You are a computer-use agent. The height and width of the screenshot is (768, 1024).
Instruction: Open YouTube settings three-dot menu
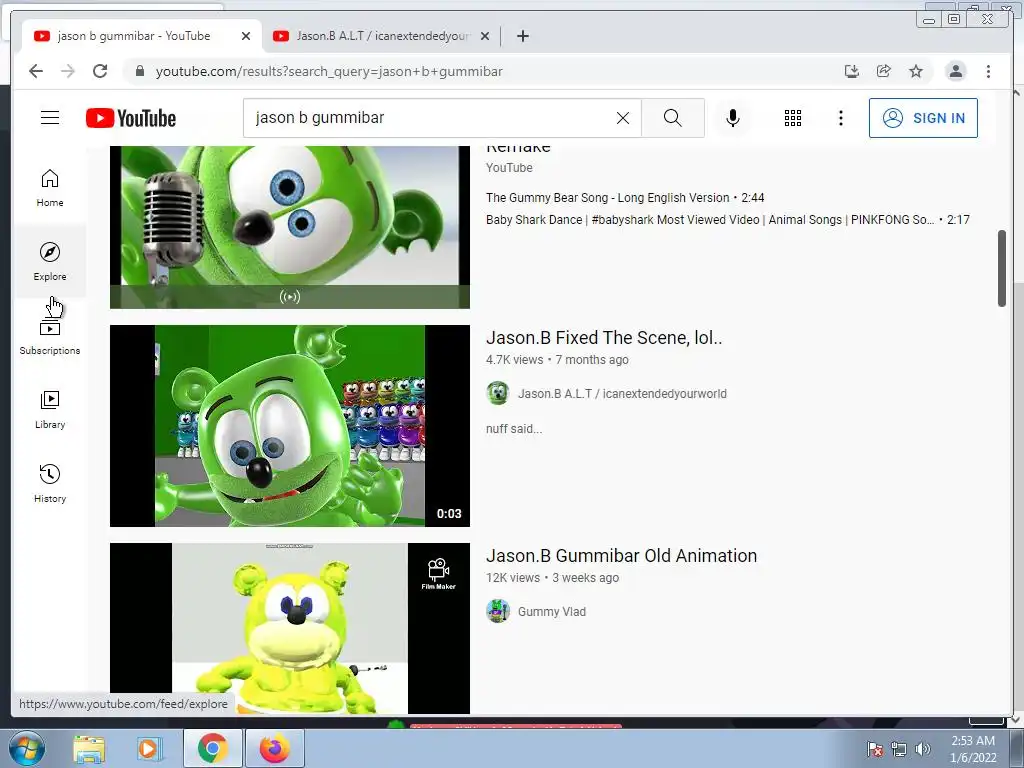pyautogui.click(x=840, y=118)
